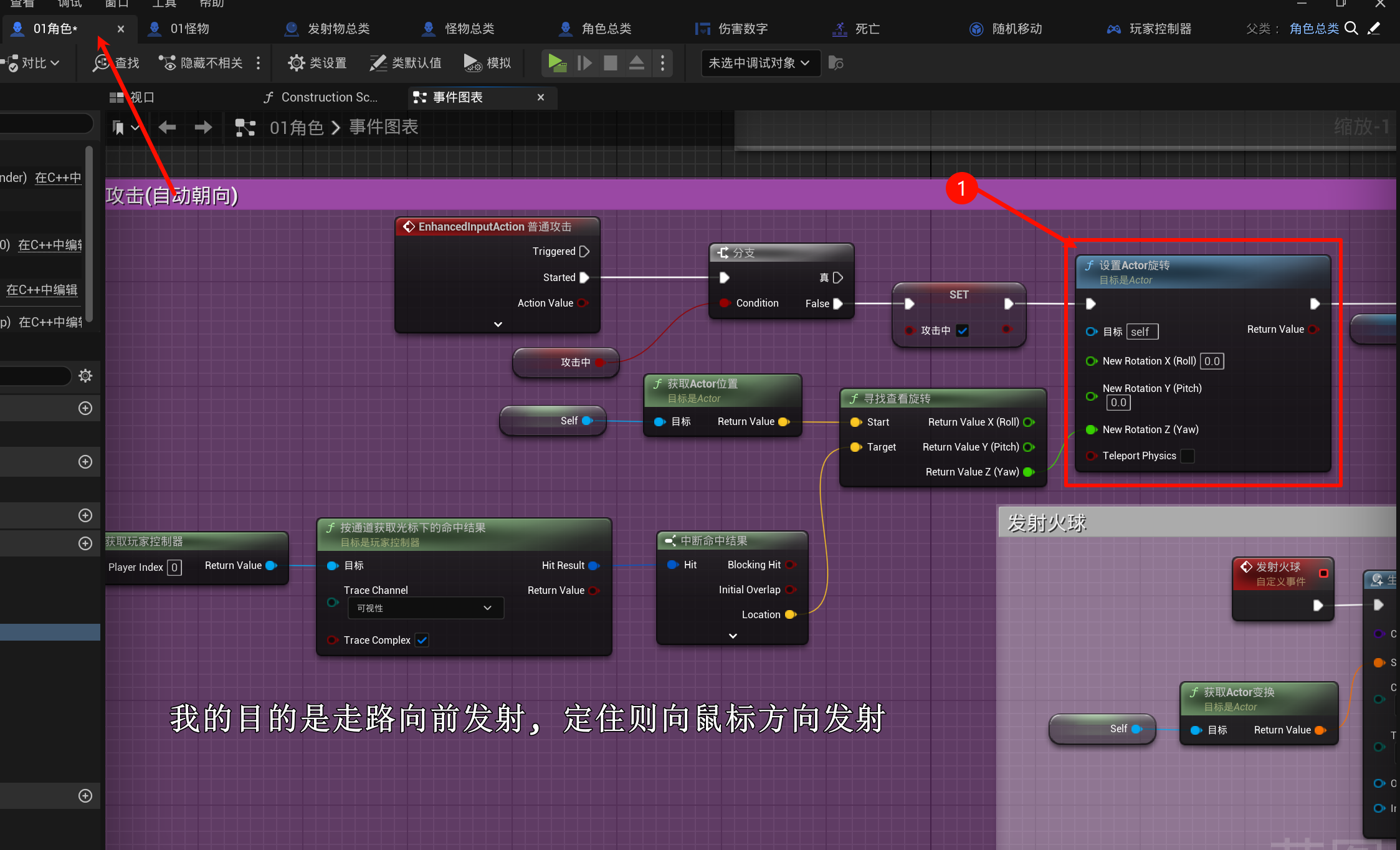
Task: Switch to the 01怪物 tab
Action: click(189, 29)
